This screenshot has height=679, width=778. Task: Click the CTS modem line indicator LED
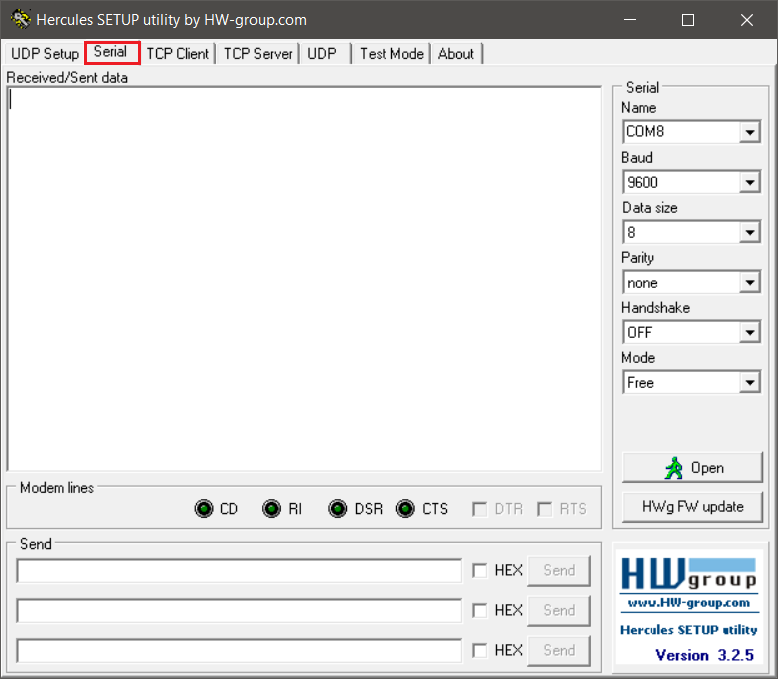(405, 509)
